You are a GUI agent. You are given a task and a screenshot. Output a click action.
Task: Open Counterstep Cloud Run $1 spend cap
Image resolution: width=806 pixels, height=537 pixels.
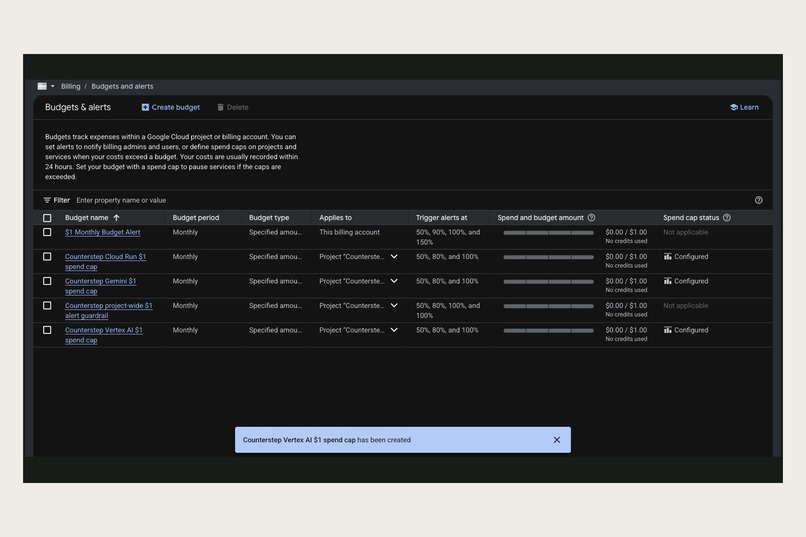tap(105, 262)
